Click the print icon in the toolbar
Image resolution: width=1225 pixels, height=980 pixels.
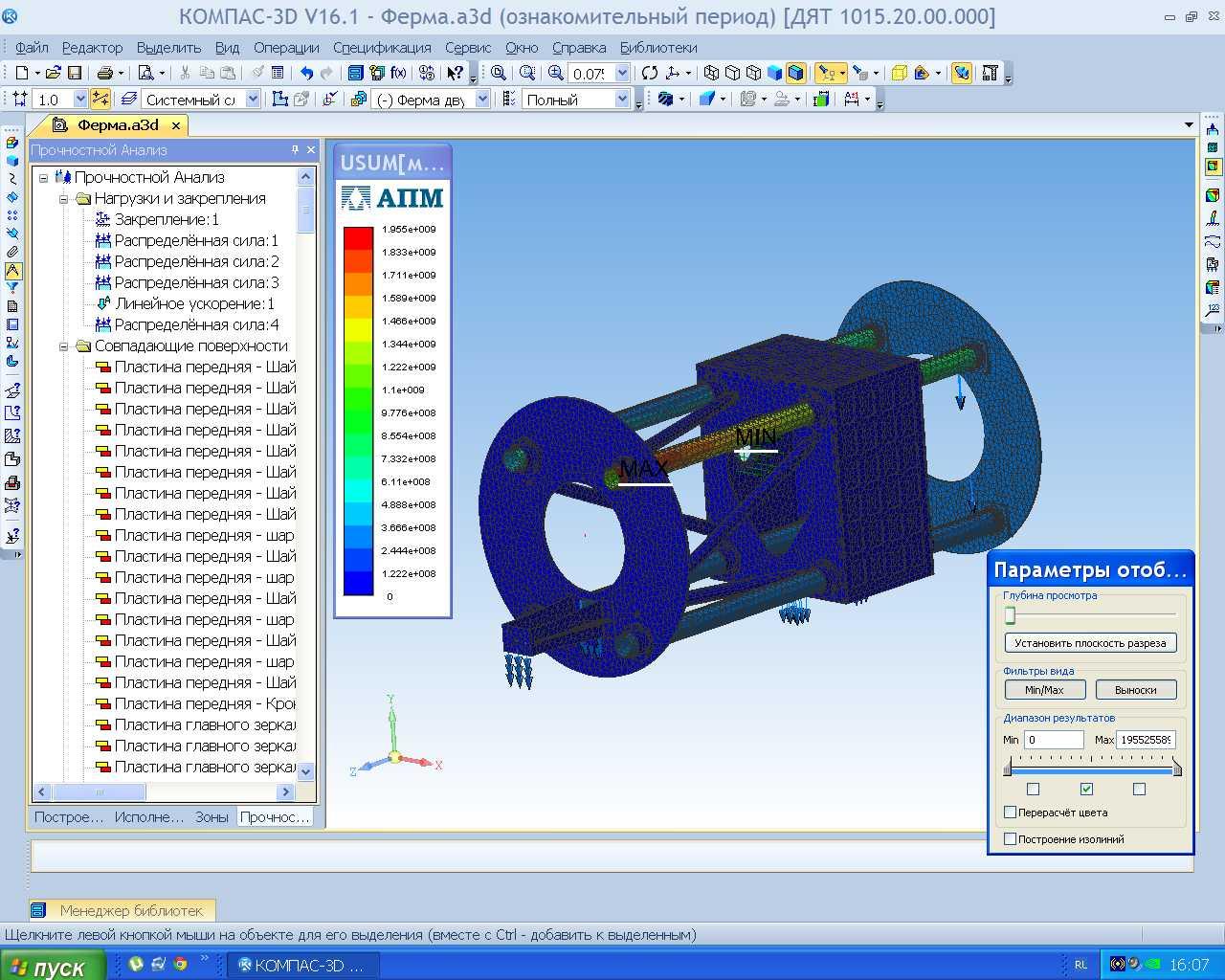coord(104,73)
